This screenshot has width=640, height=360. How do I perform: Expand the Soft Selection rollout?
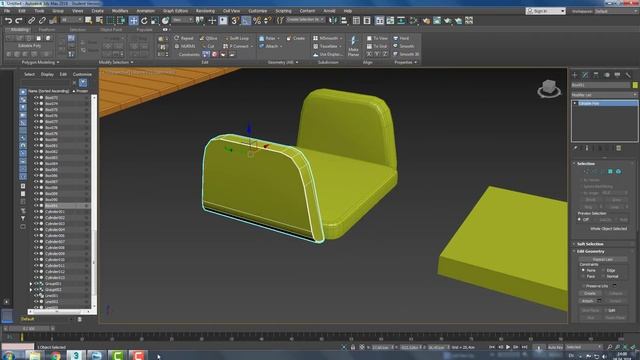(x=590, y=244)
